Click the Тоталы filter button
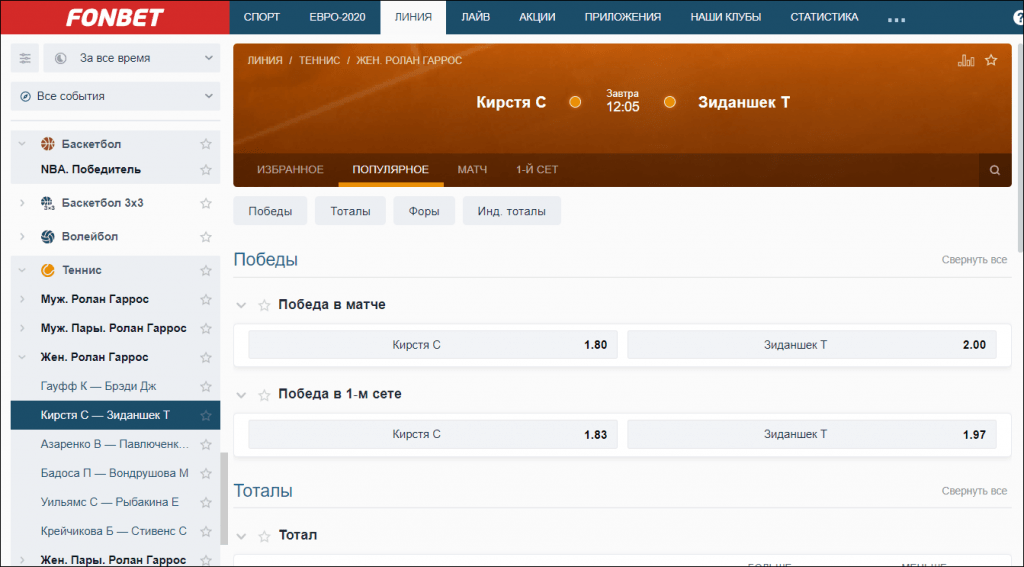1024x567 pixels. pos(350,211)
